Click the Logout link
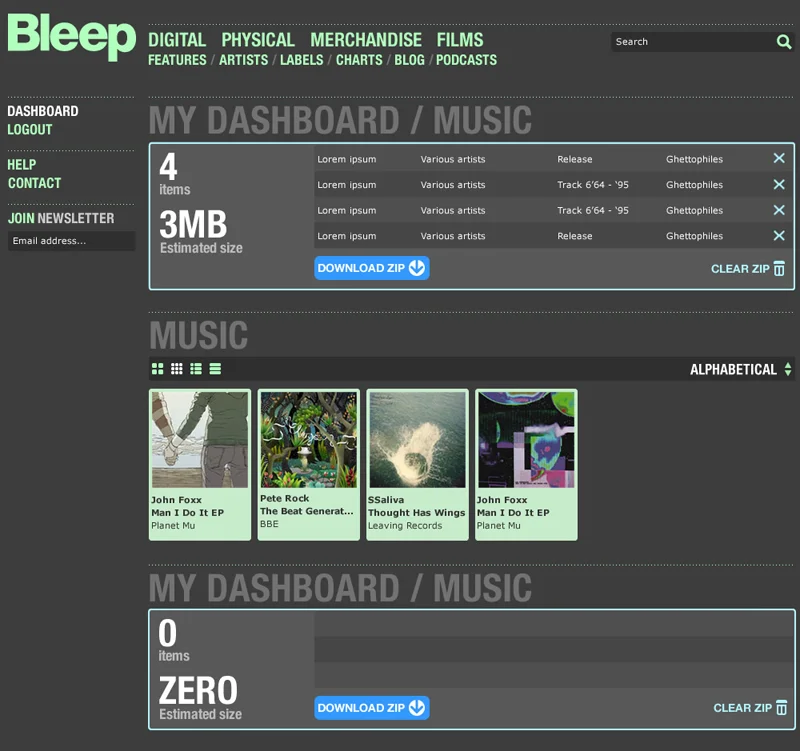Image resolution: width=800 pixels, height=751 pixels. 30,130
